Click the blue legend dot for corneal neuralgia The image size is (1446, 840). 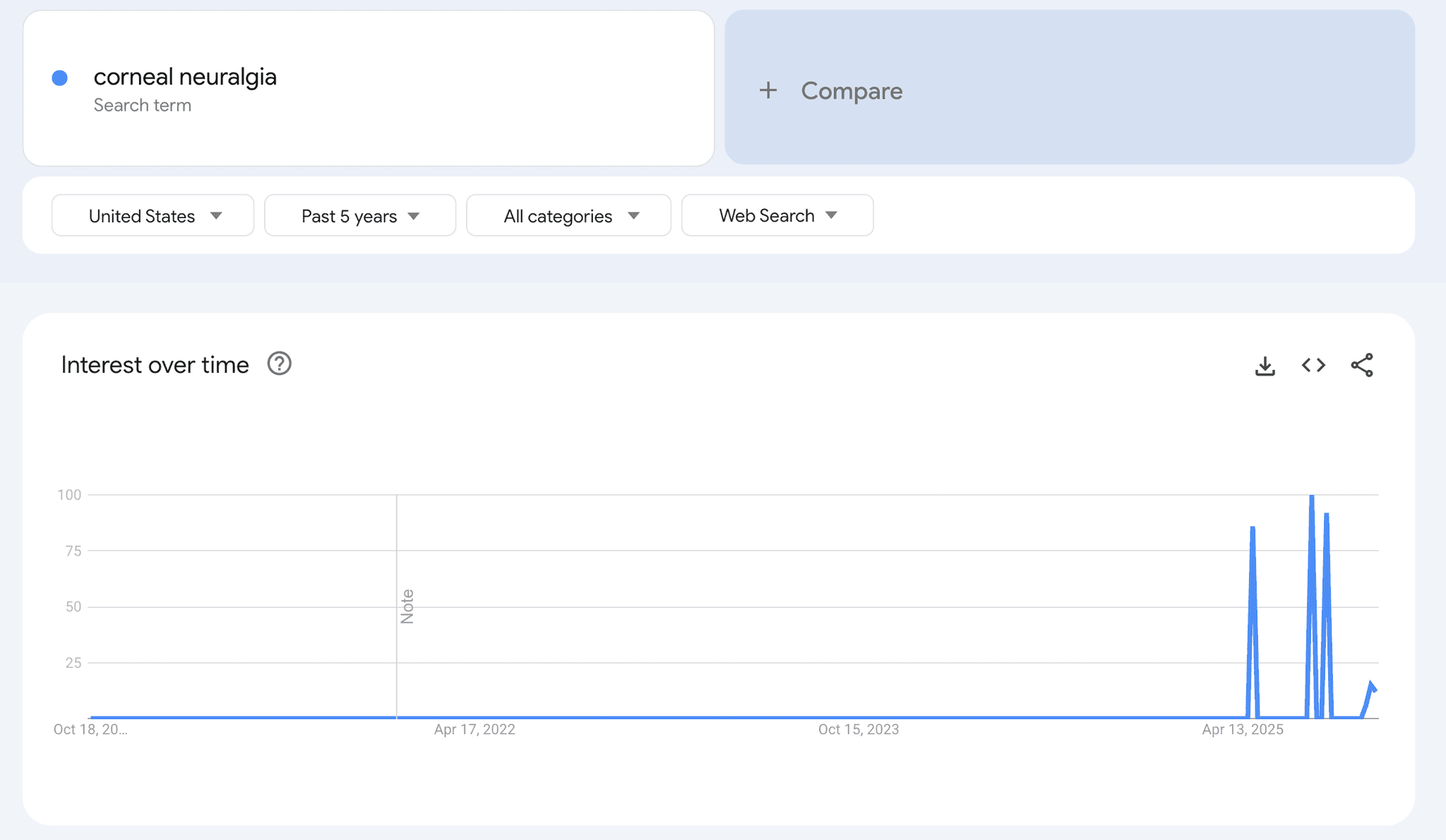pos(61,78)
